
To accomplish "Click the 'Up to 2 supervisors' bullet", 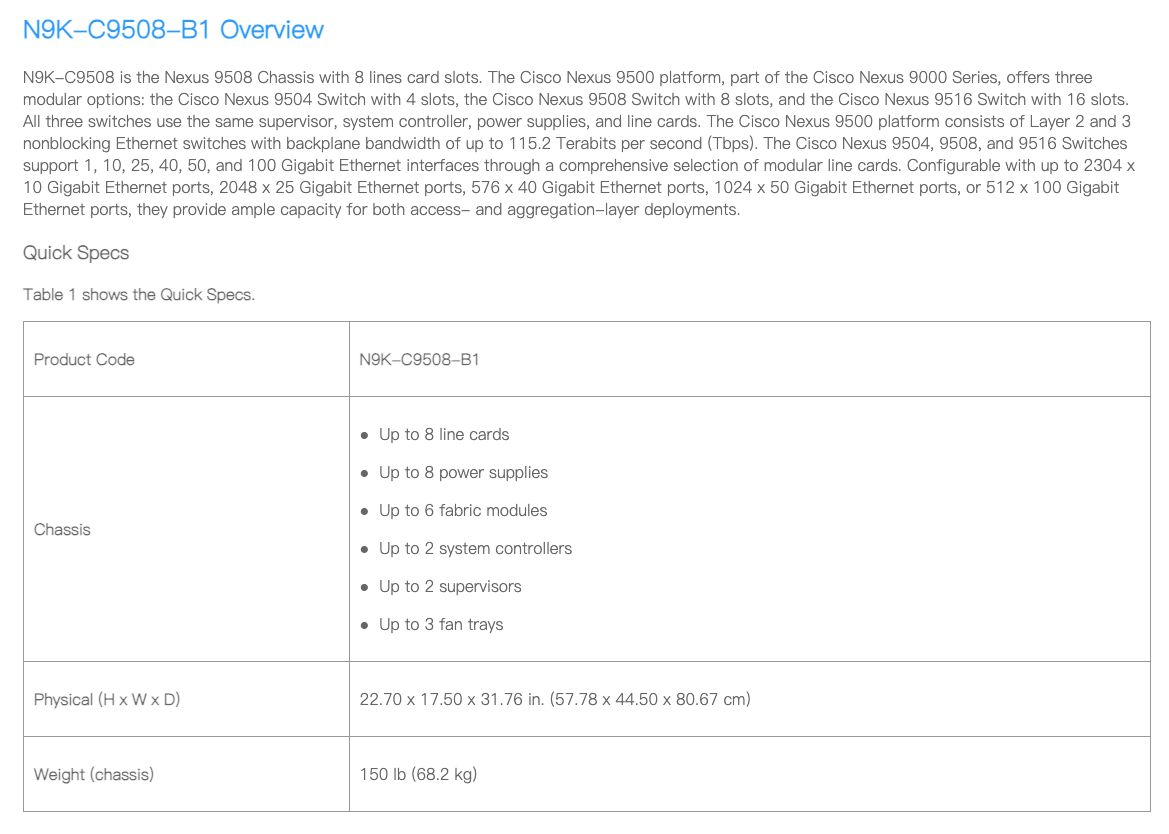I will [x=450, y=587].
